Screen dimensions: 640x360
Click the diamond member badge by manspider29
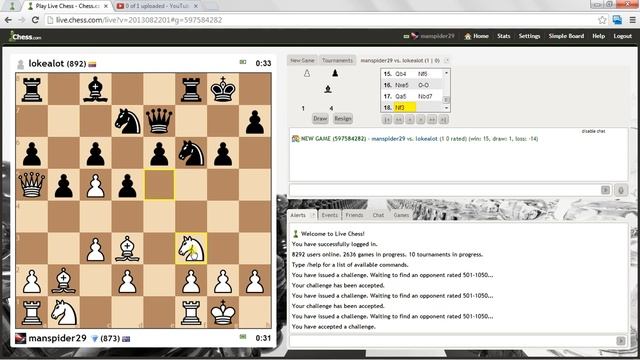point(94,338)
